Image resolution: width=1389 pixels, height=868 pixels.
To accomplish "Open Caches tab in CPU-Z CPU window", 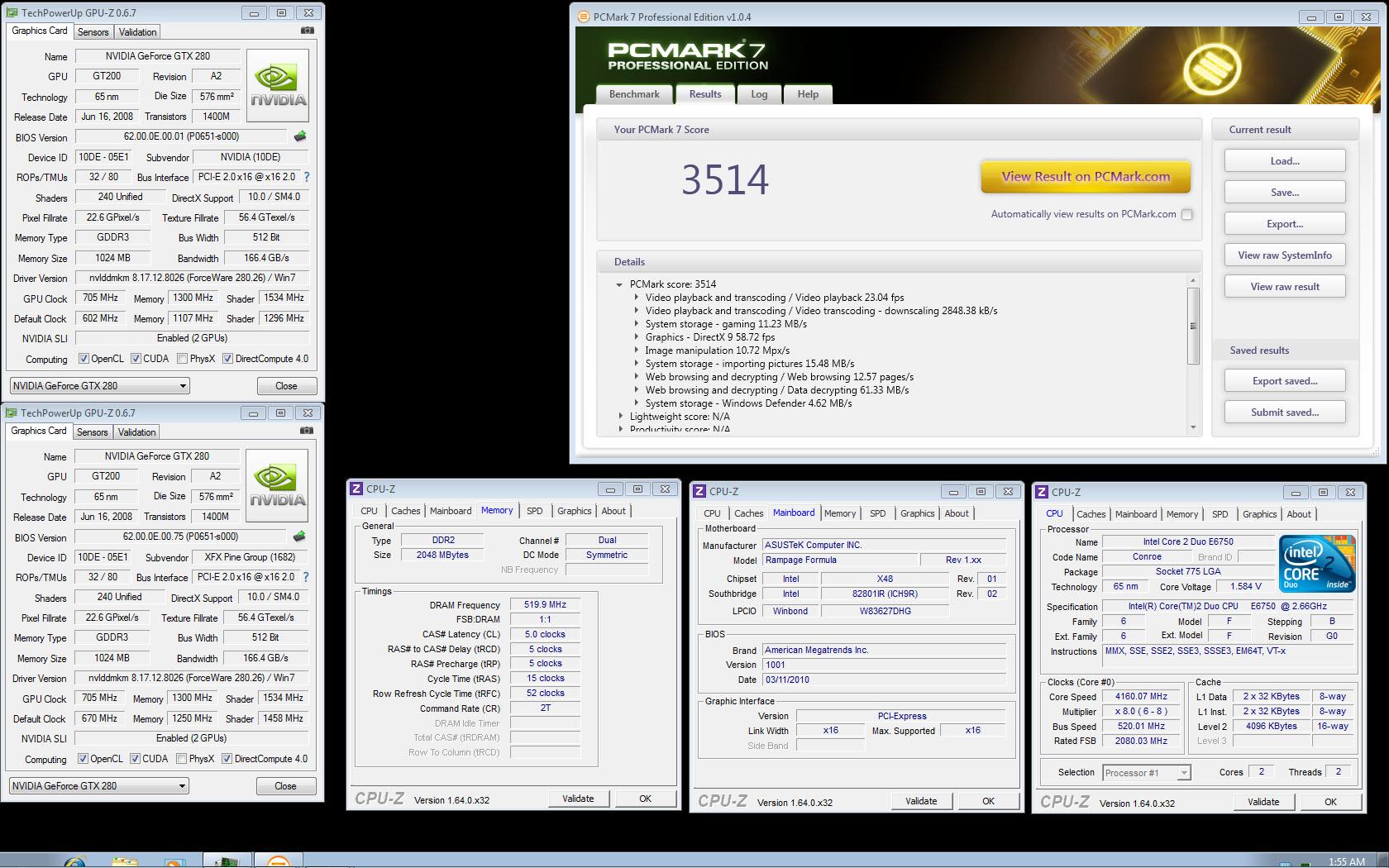I will pyautogui.click(x=1091, y=514).
